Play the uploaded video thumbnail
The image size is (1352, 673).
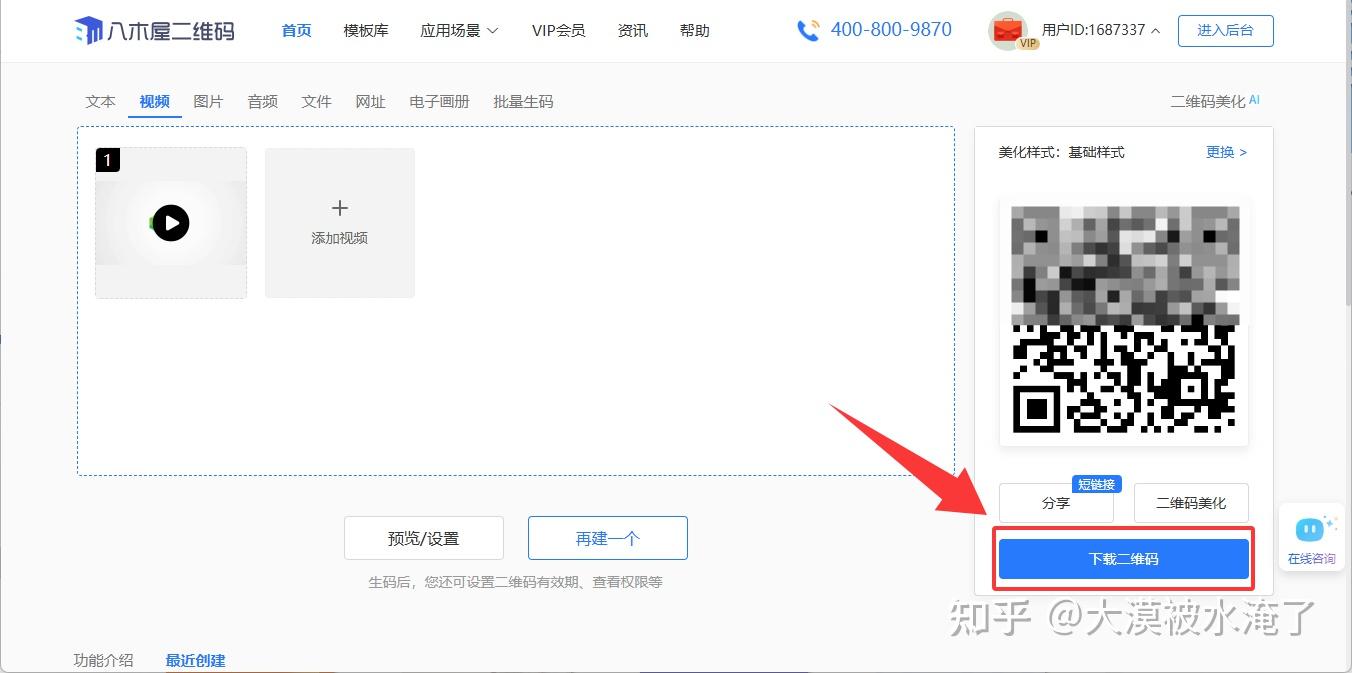[171, 223]
